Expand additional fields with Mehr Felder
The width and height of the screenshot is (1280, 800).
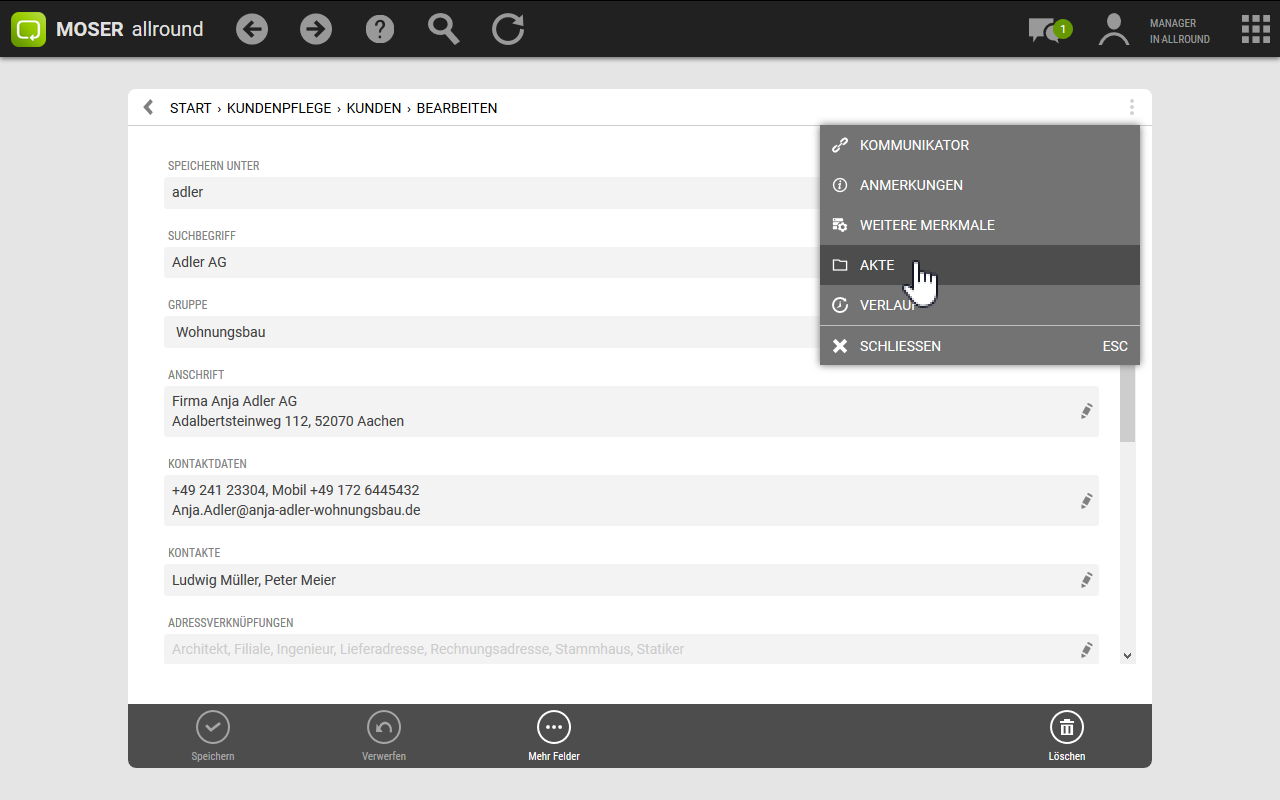[x=554, y=736]
